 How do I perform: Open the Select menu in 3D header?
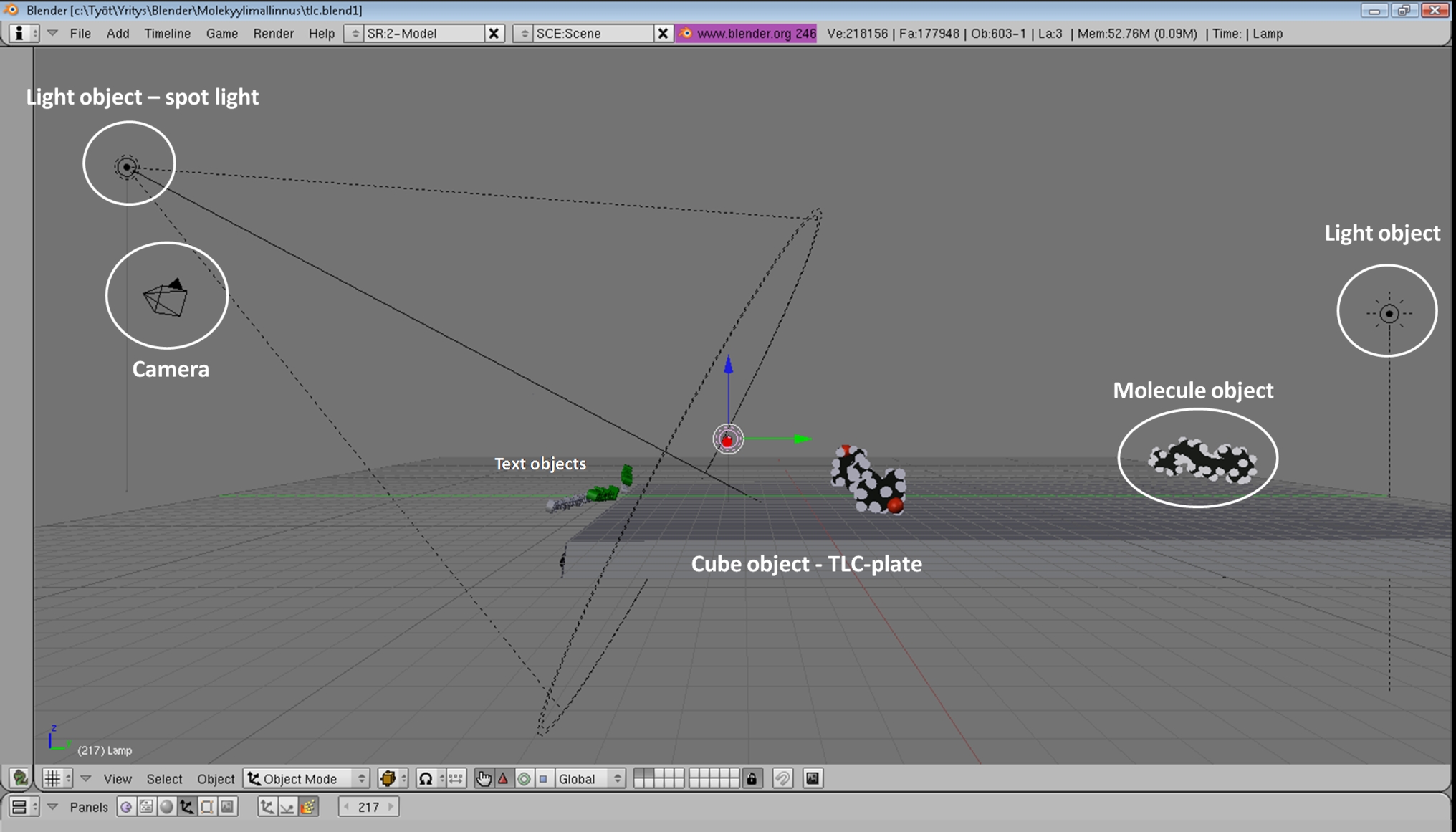pos(164,779)
